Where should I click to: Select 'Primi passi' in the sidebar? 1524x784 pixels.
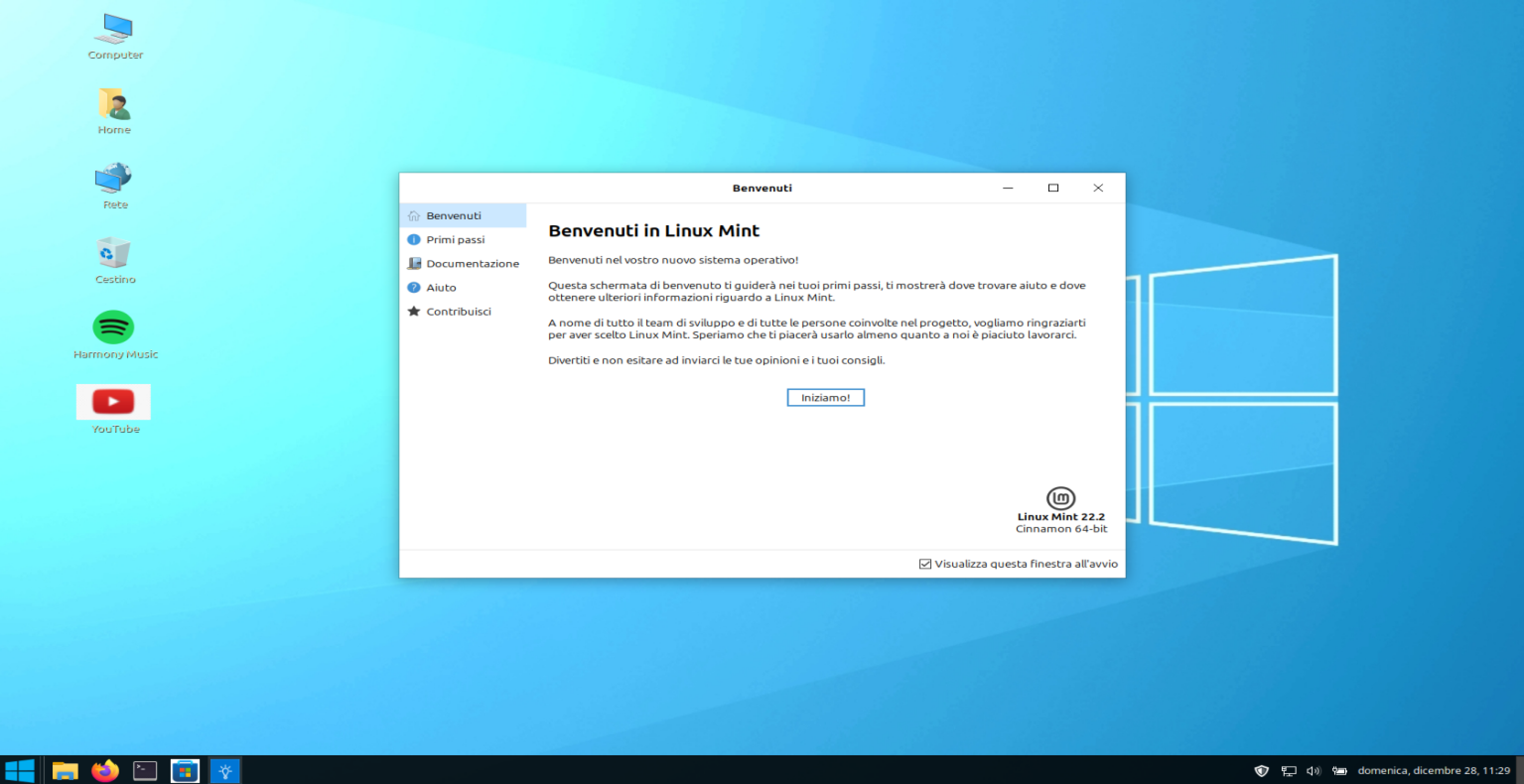(456, 240)
